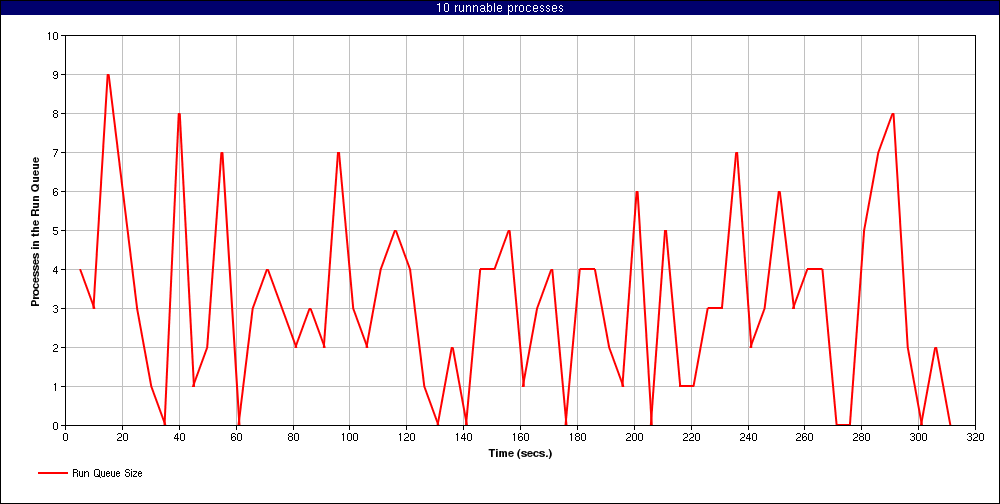Click the value 8 peak near 290 seconds
Screen dimensions: 1000x504
coord(893,114)
